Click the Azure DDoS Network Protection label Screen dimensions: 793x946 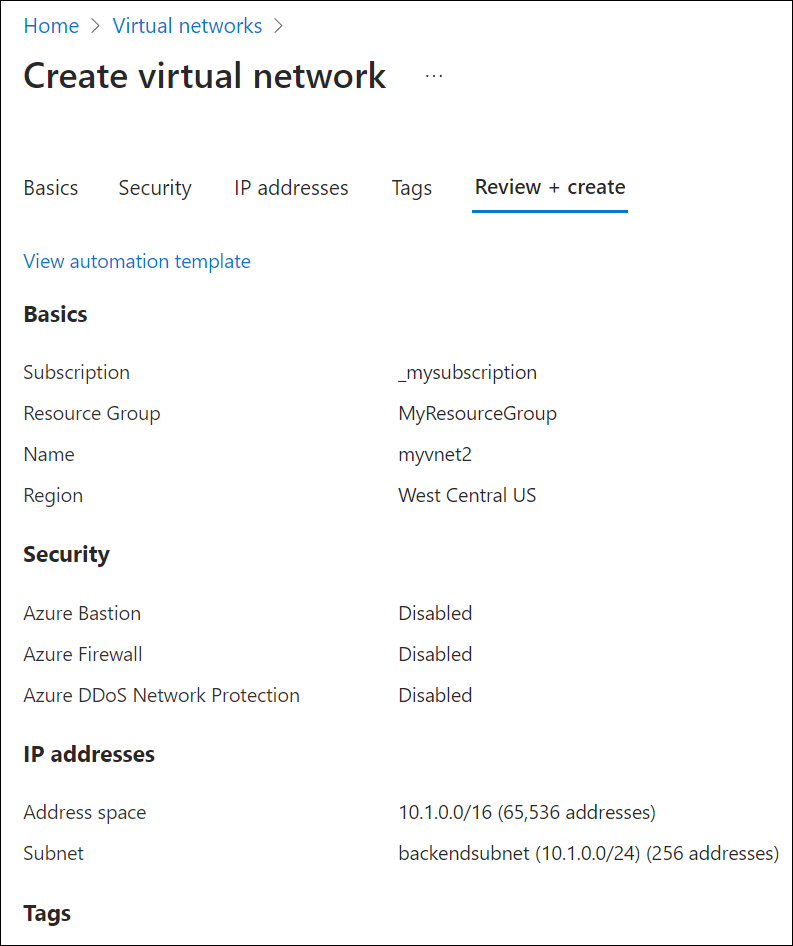(161, 695)
